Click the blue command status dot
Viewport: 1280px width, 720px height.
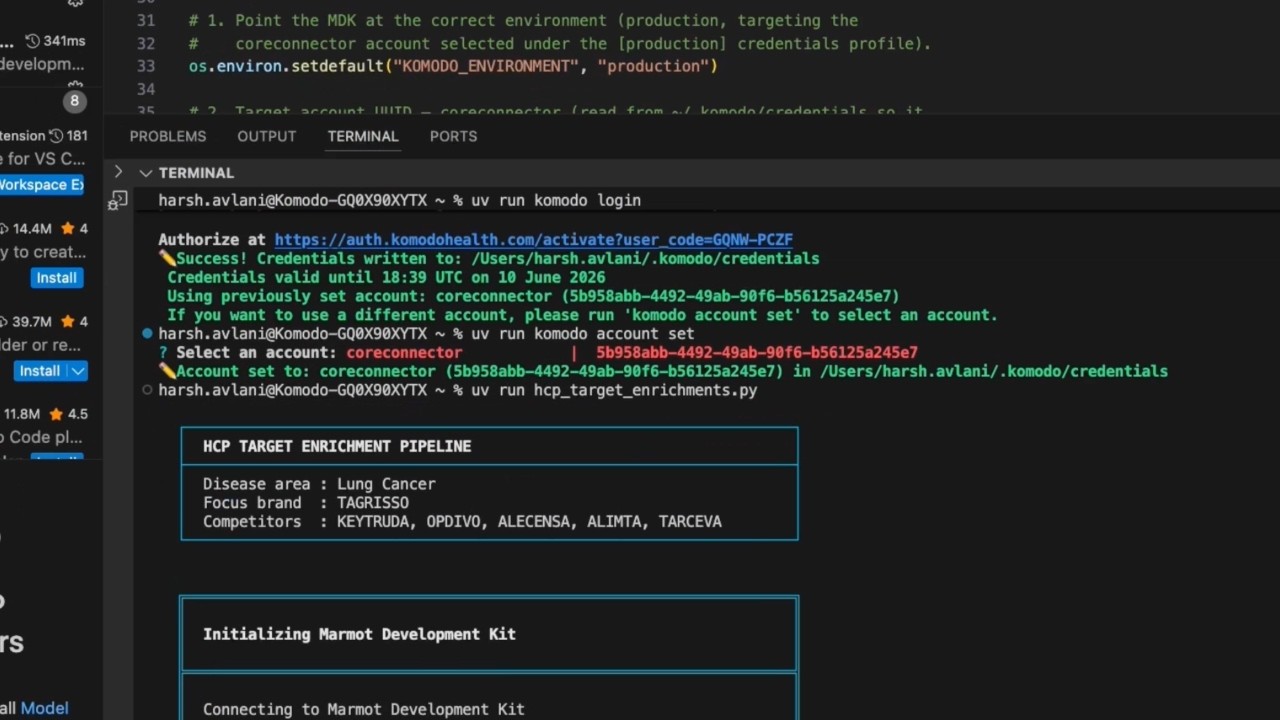(x=147, y=333)
